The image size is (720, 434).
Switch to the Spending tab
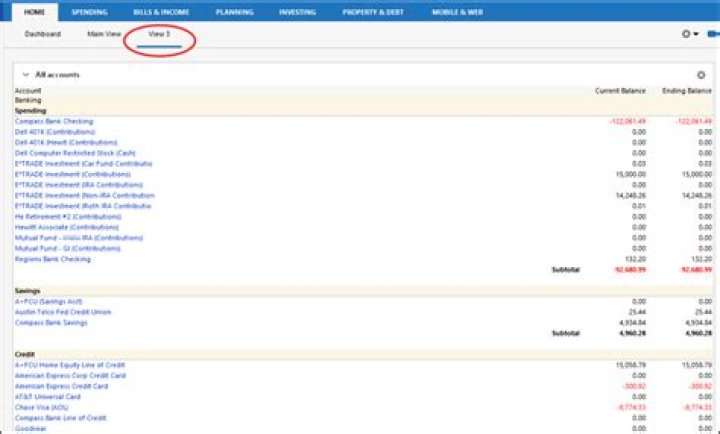(90, 11)
